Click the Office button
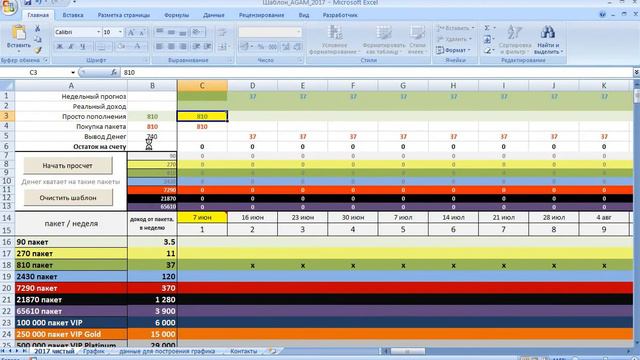The image size is (640, 360). pos(9,6)
